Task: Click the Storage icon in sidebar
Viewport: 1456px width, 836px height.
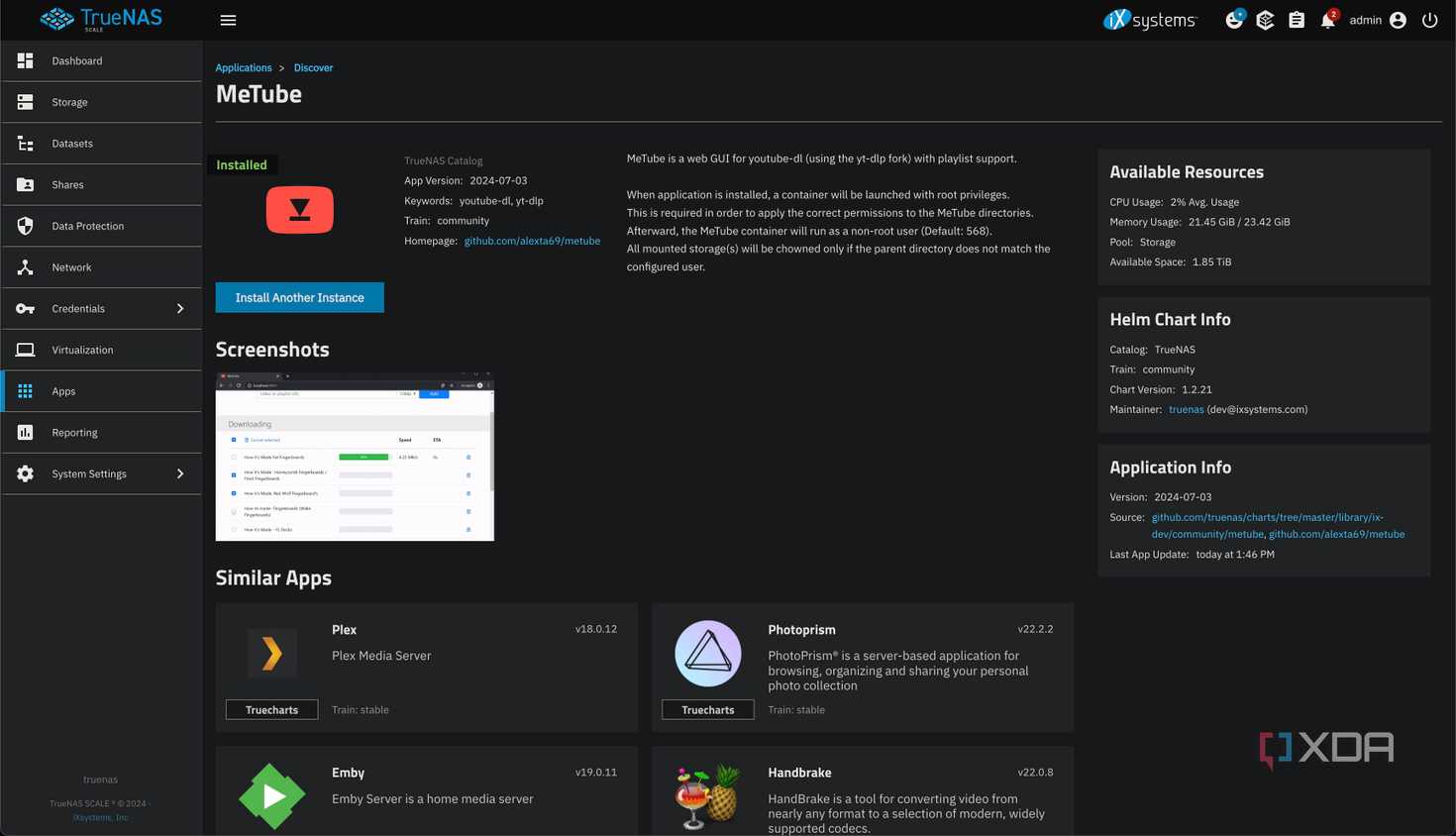Action: pyautogui.click(x=25, y=102)
